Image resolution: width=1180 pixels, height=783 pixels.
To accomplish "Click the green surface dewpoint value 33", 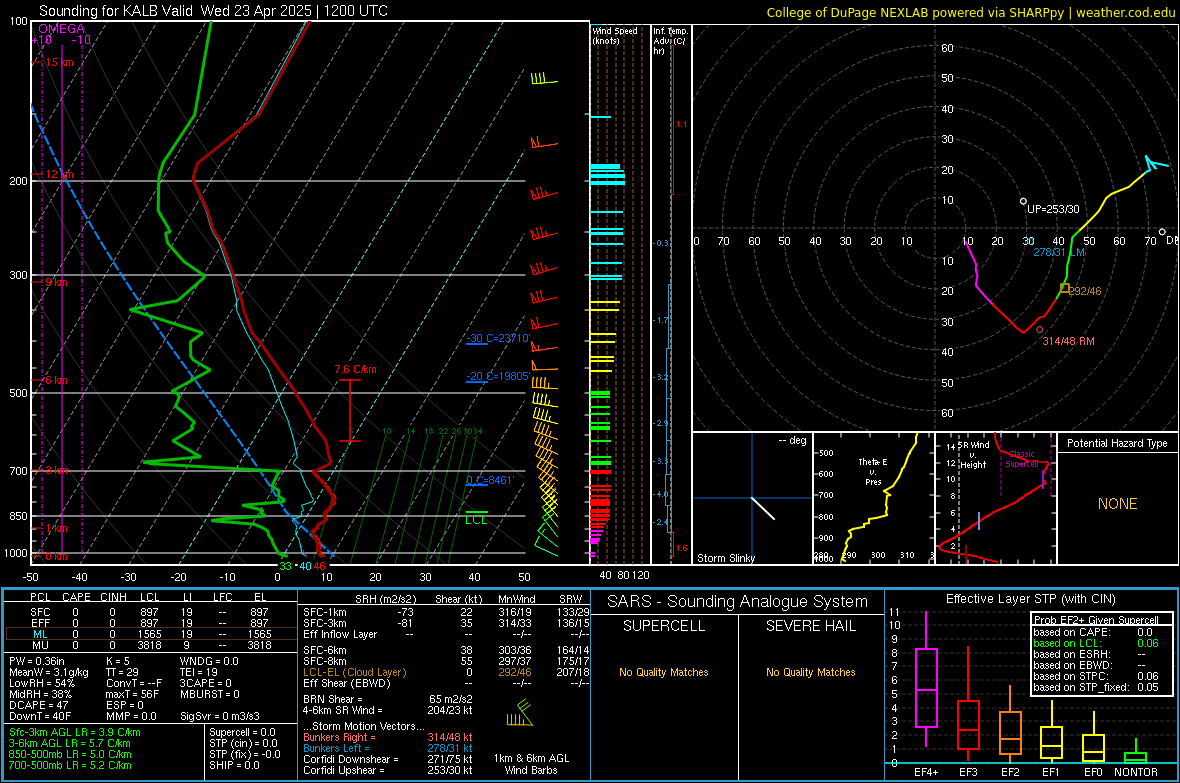I will (x=285, y=566).
